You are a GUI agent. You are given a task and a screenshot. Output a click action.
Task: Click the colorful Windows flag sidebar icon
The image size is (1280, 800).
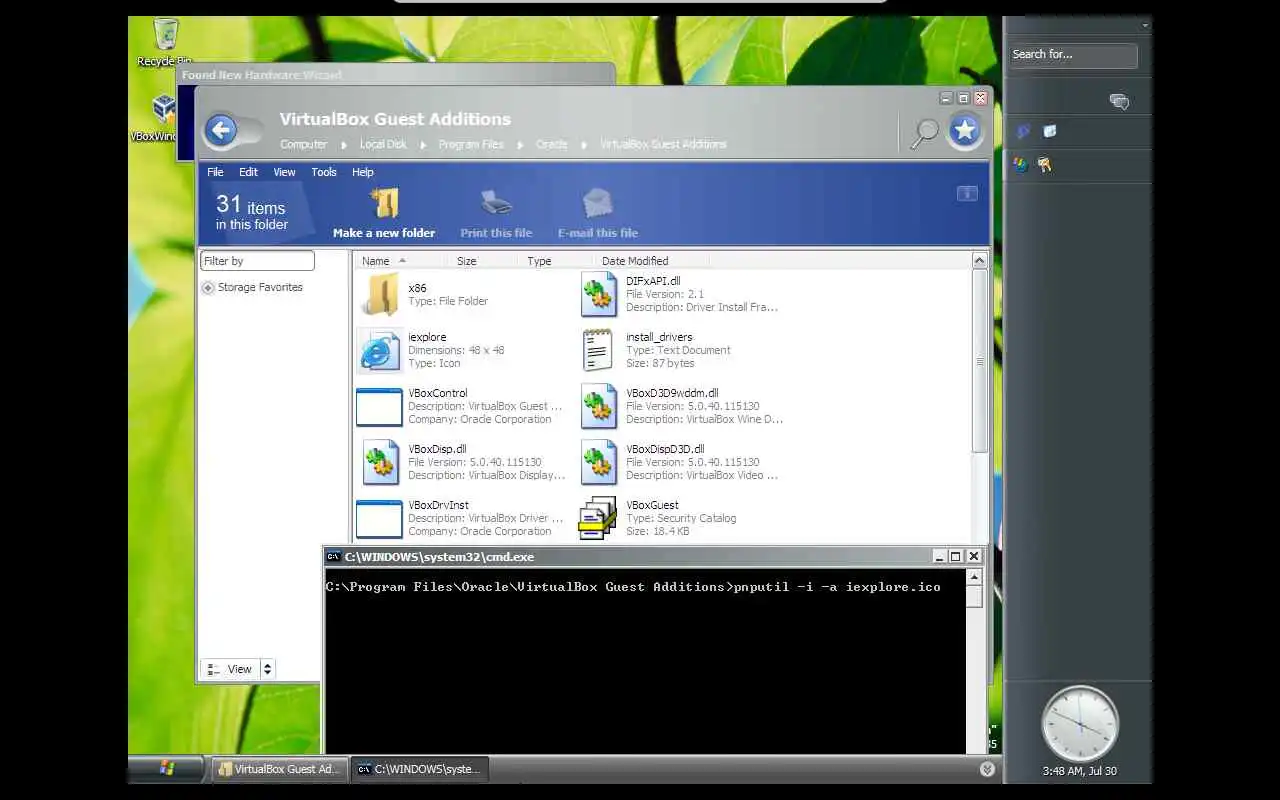pos(1021,165)
